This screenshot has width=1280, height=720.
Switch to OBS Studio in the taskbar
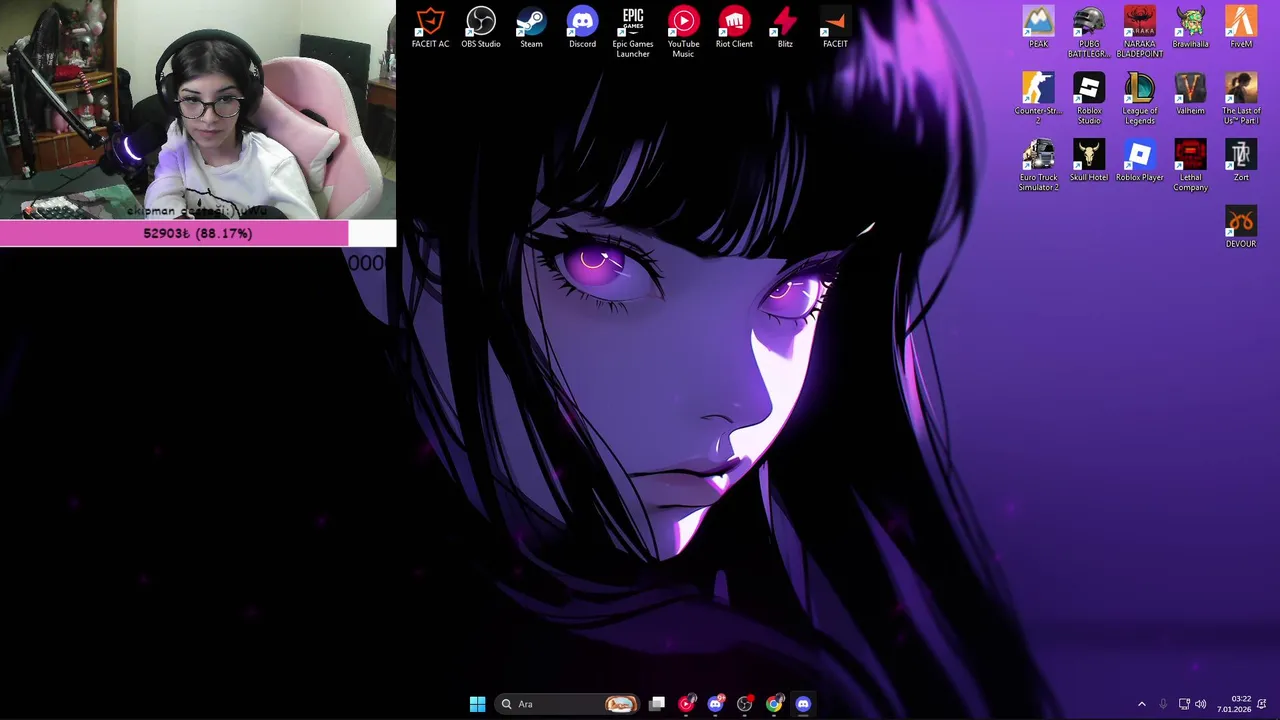[x=744, y=704]
